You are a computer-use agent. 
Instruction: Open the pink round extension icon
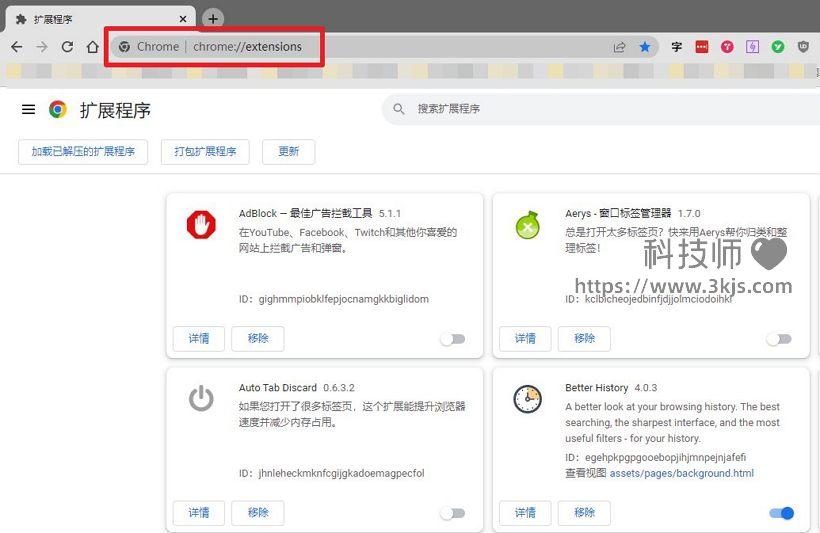(x=727, y=47)
